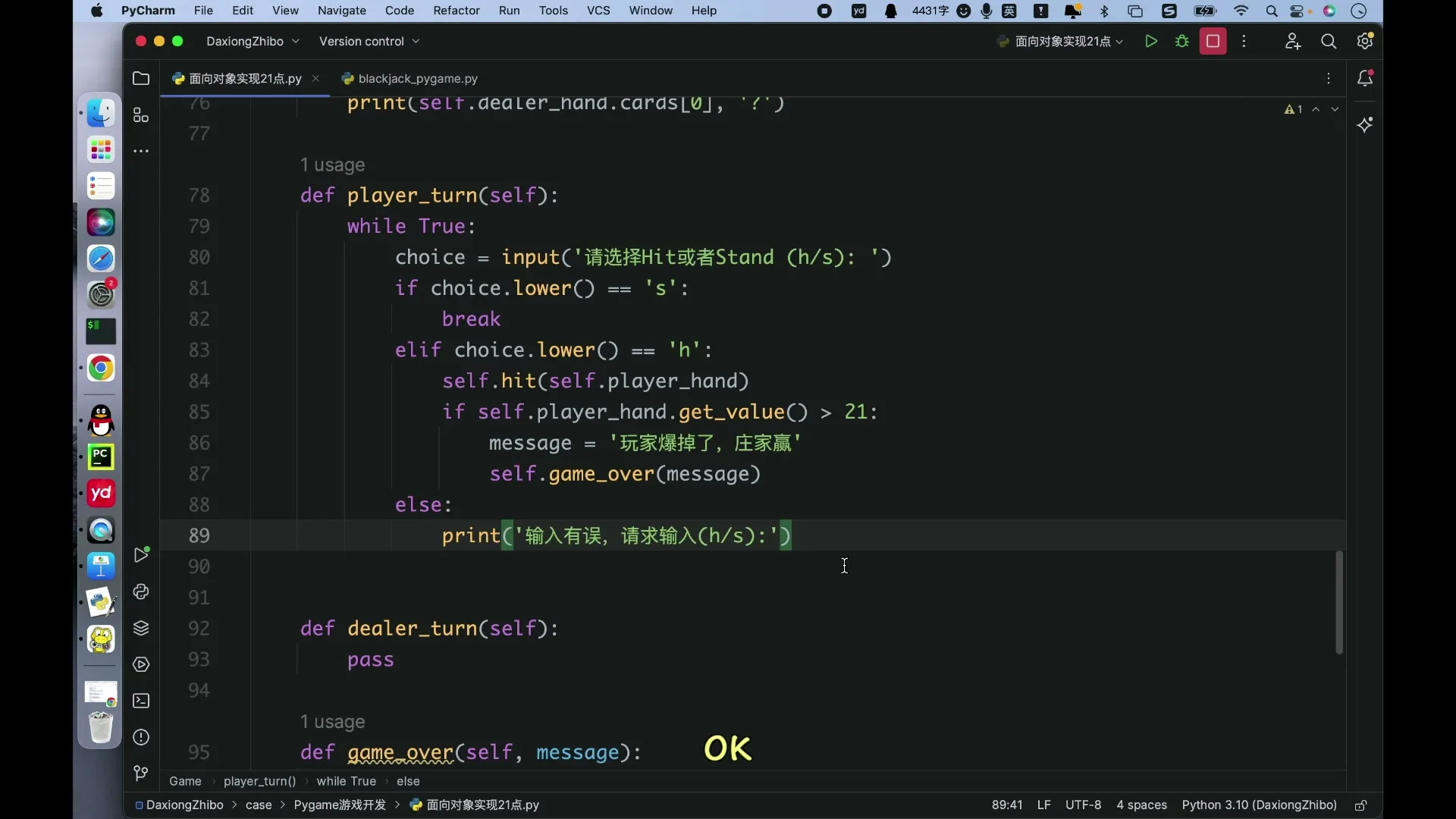This screenshot has height=819, width=1456.
Task: Expand the DaxiongZhibo project dropdown
Action: [x=253, y=42]
